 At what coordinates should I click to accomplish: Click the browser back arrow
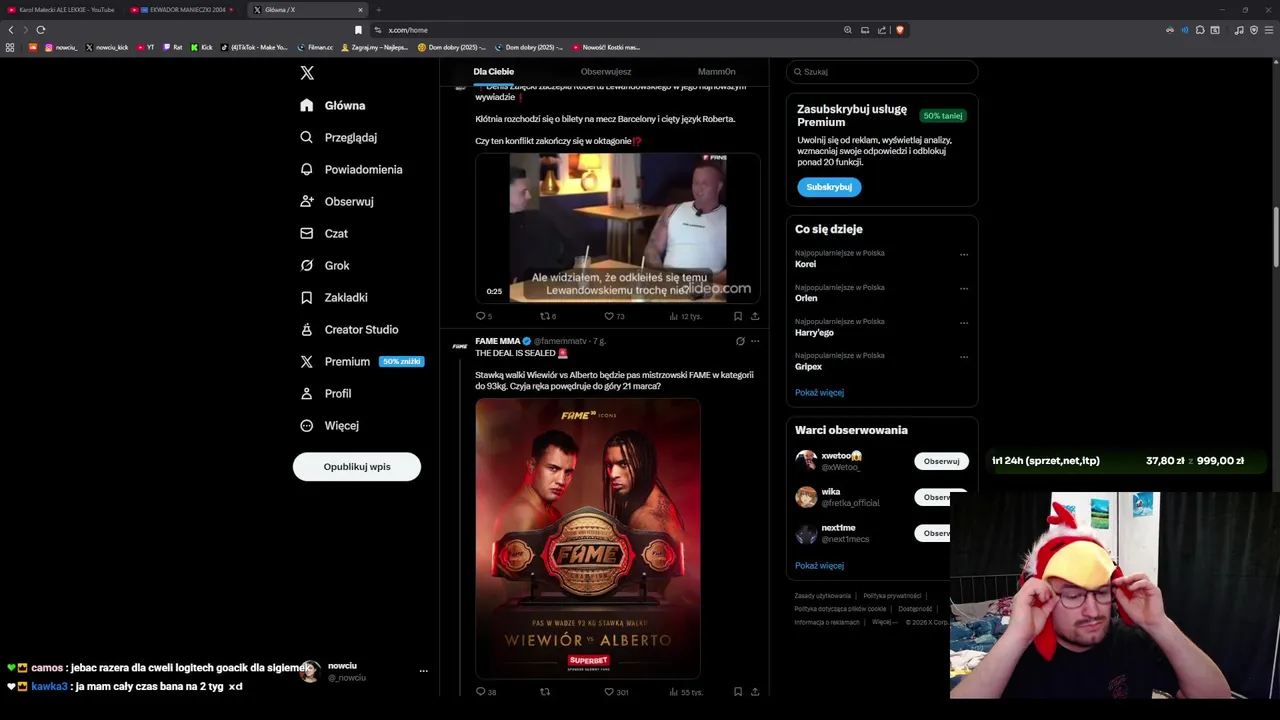pyautogui.click(x=11, y=30)
